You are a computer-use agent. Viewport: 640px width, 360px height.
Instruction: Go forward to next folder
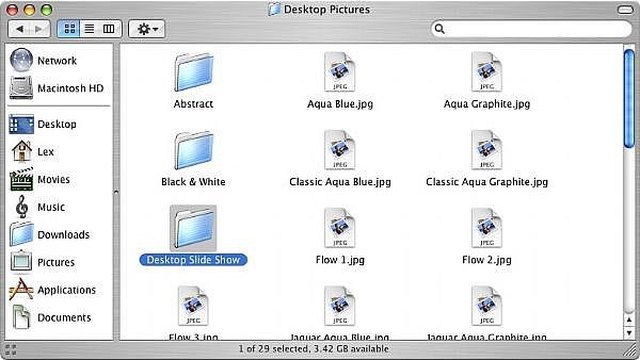pyautogui.click(x=39, y=29)
